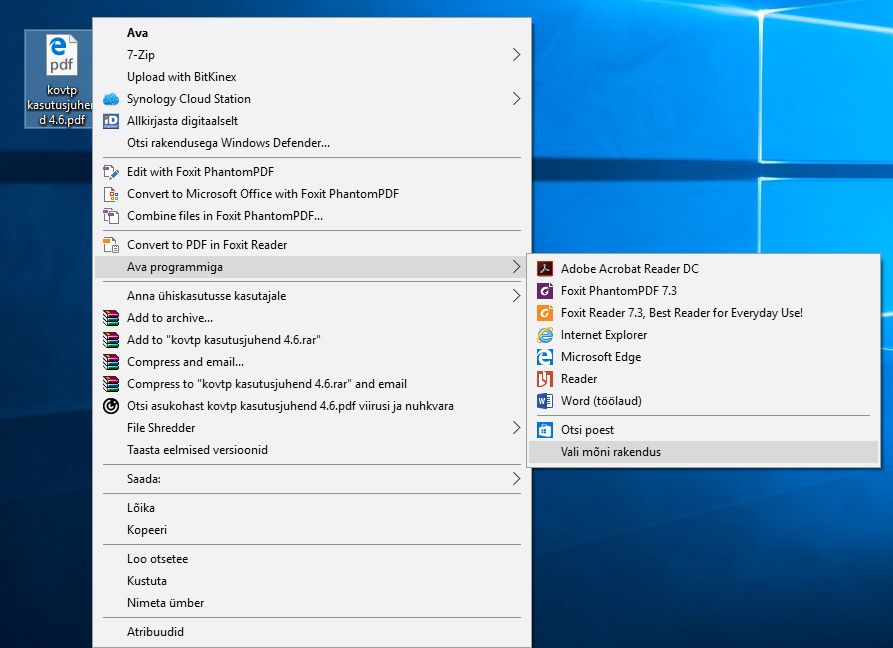This screenshot has height=648, width=893.
Task: Select Loo otsetee
Action: pyautogui.click(x=312, y=559)
